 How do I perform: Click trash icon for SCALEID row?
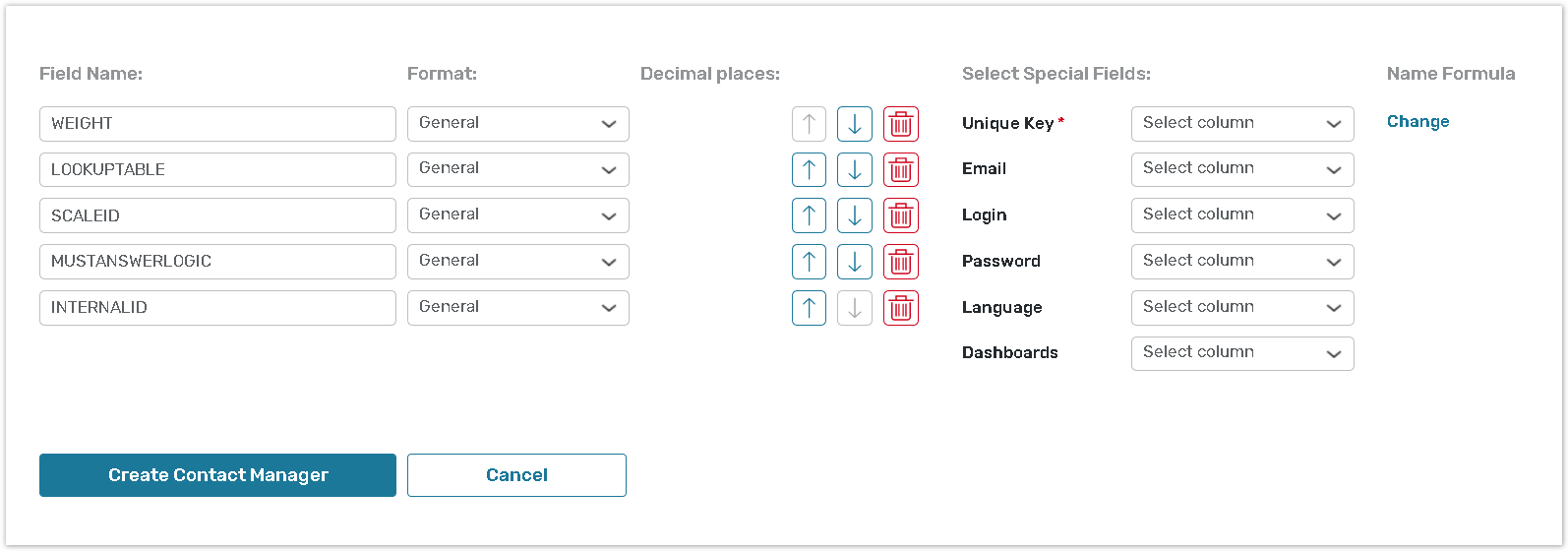[900, 215]
